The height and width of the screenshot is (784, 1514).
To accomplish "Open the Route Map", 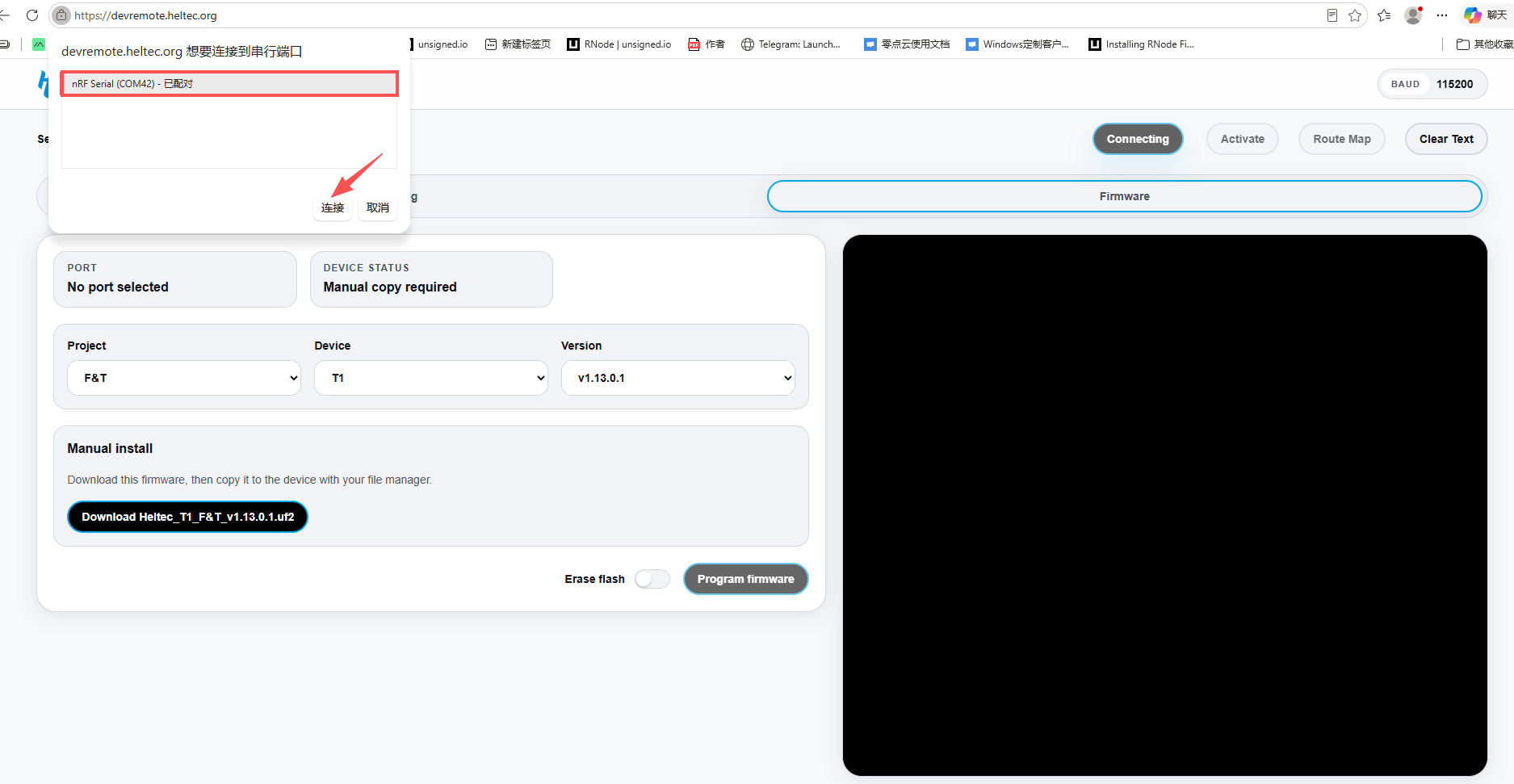I will pyautogui.click(x=1341, y=139).
